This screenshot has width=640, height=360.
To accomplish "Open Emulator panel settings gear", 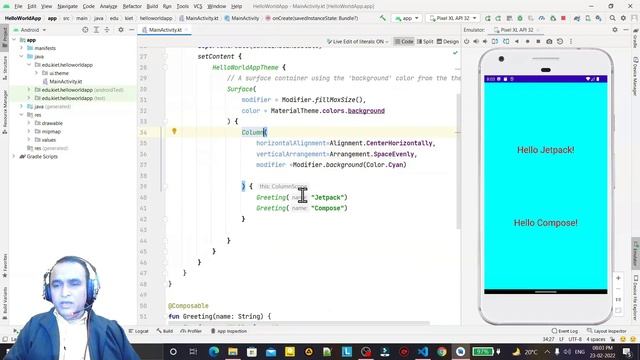I will pos(615,30).
